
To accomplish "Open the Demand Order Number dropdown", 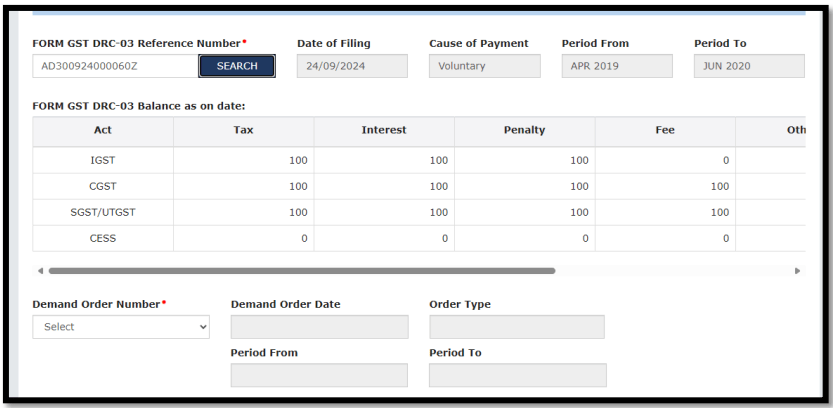I will [x=121, y=327].
